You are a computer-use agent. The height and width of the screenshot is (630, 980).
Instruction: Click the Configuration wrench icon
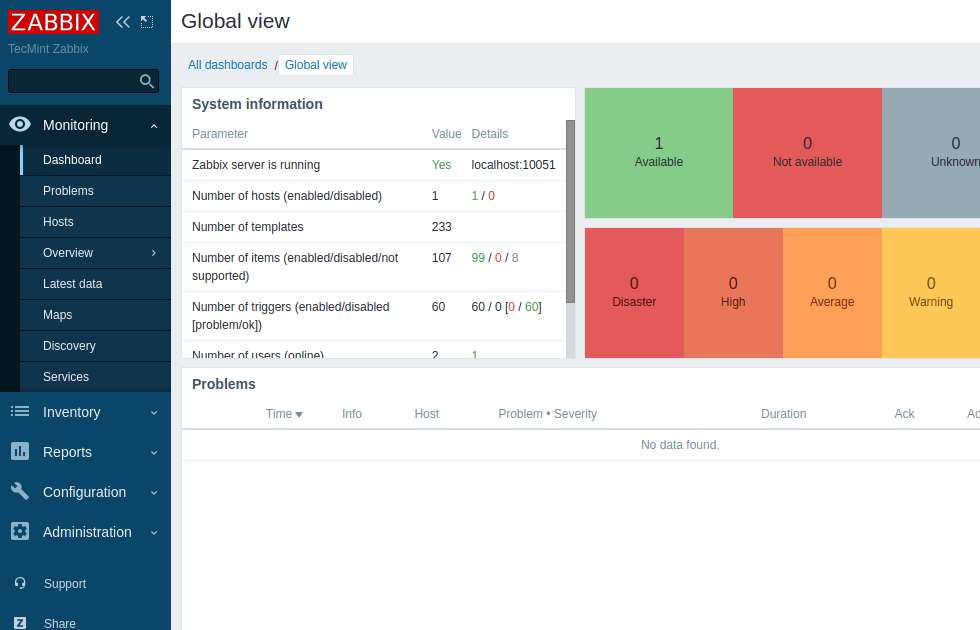coord(20,491)
